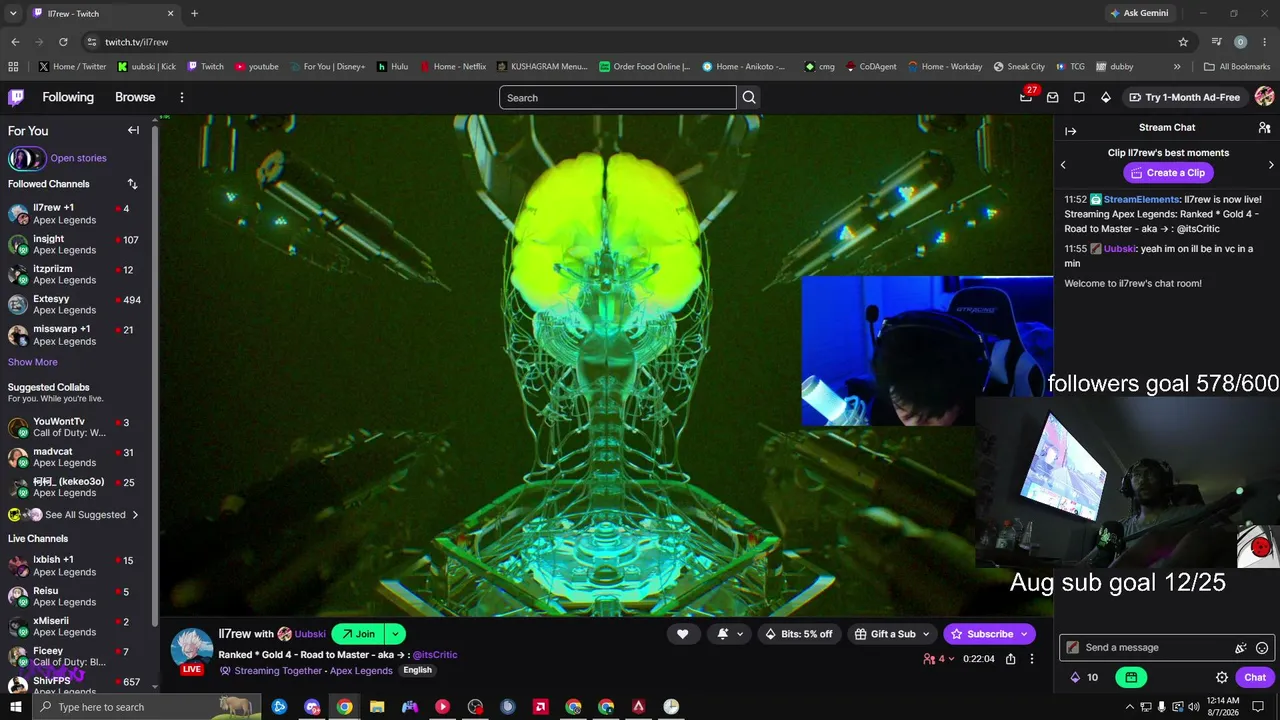
Task: Click the search magnifier button
Action: point(749,97)
